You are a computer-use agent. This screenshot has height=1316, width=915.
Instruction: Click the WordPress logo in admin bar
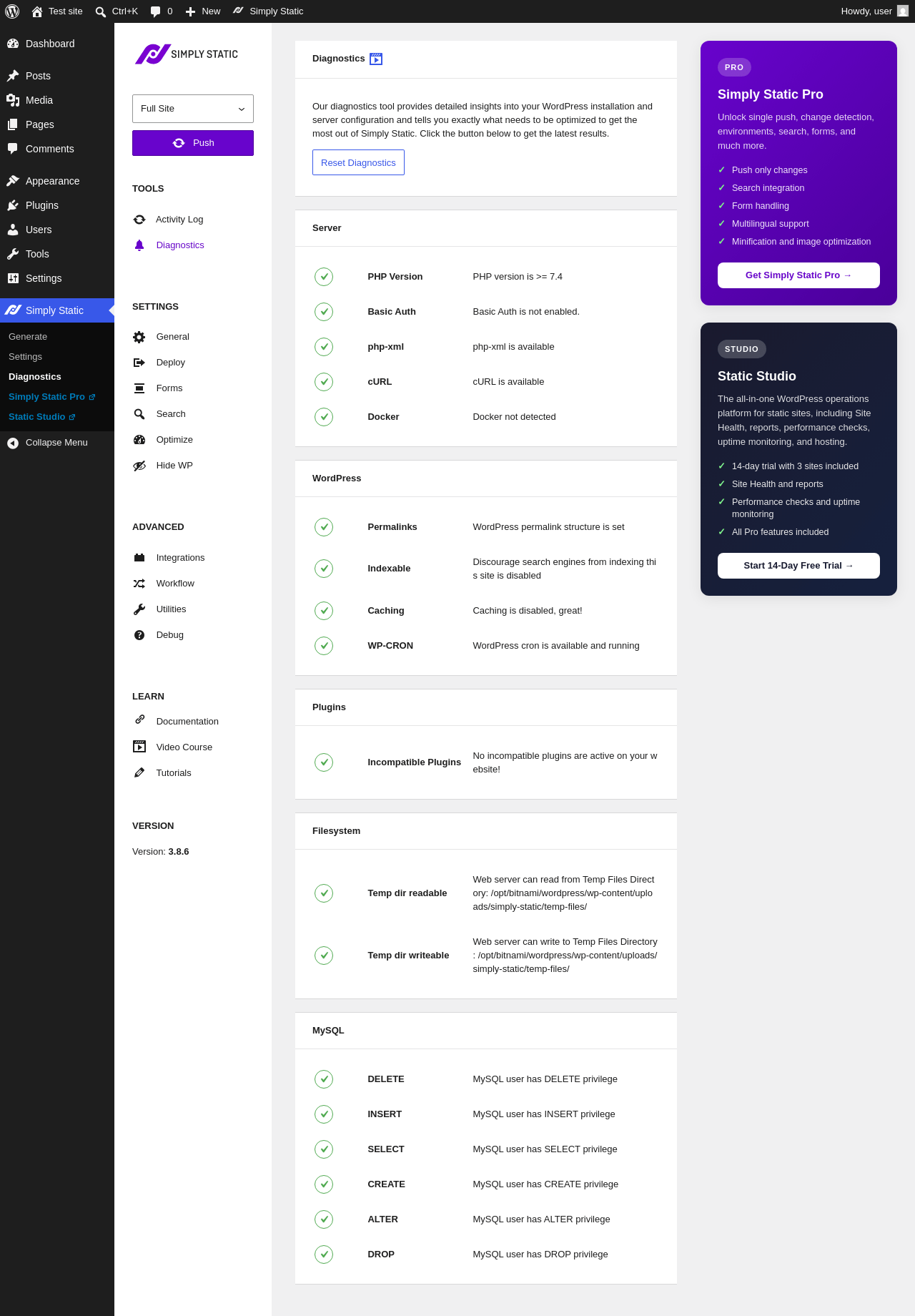12,11
